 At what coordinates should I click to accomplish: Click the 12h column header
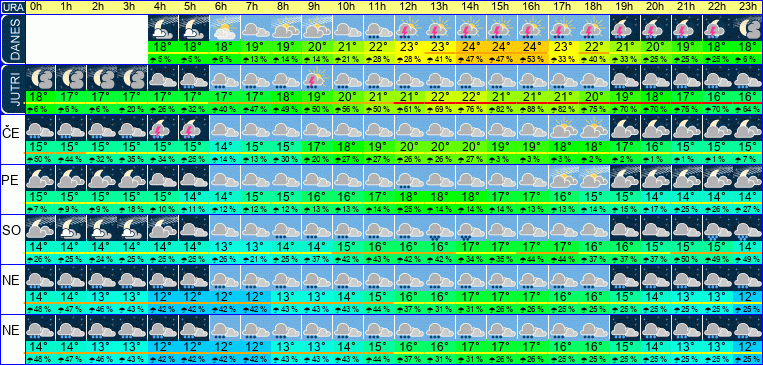coord(408,7)
